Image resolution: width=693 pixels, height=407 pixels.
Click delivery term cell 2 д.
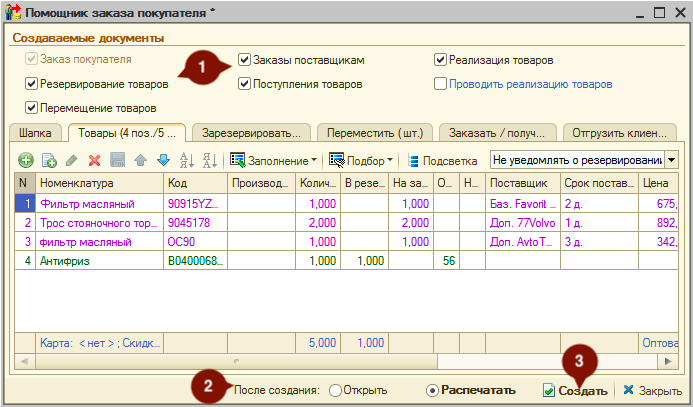click(x=599, y=204)
